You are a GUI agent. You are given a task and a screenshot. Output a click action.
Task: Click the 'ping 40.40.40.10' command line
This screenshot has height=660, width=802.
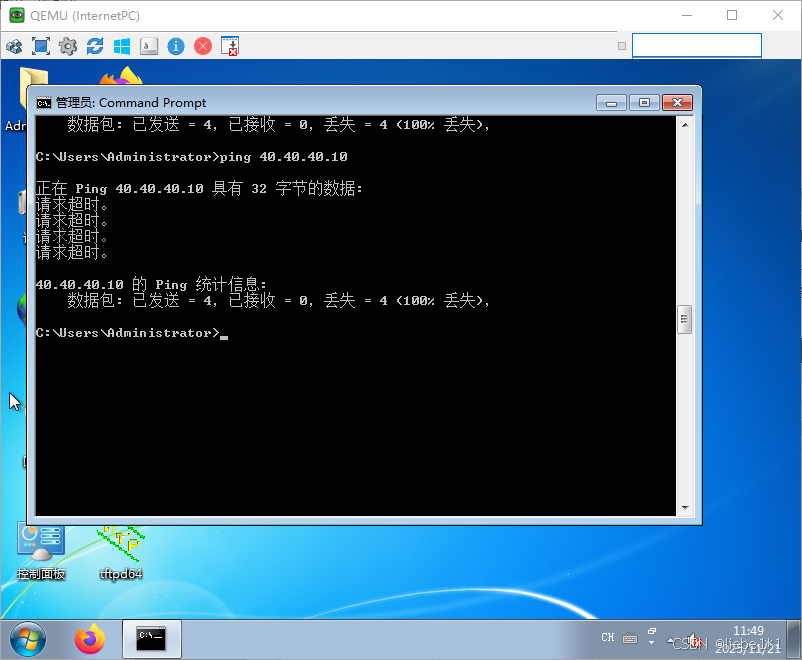click(191, 157)
